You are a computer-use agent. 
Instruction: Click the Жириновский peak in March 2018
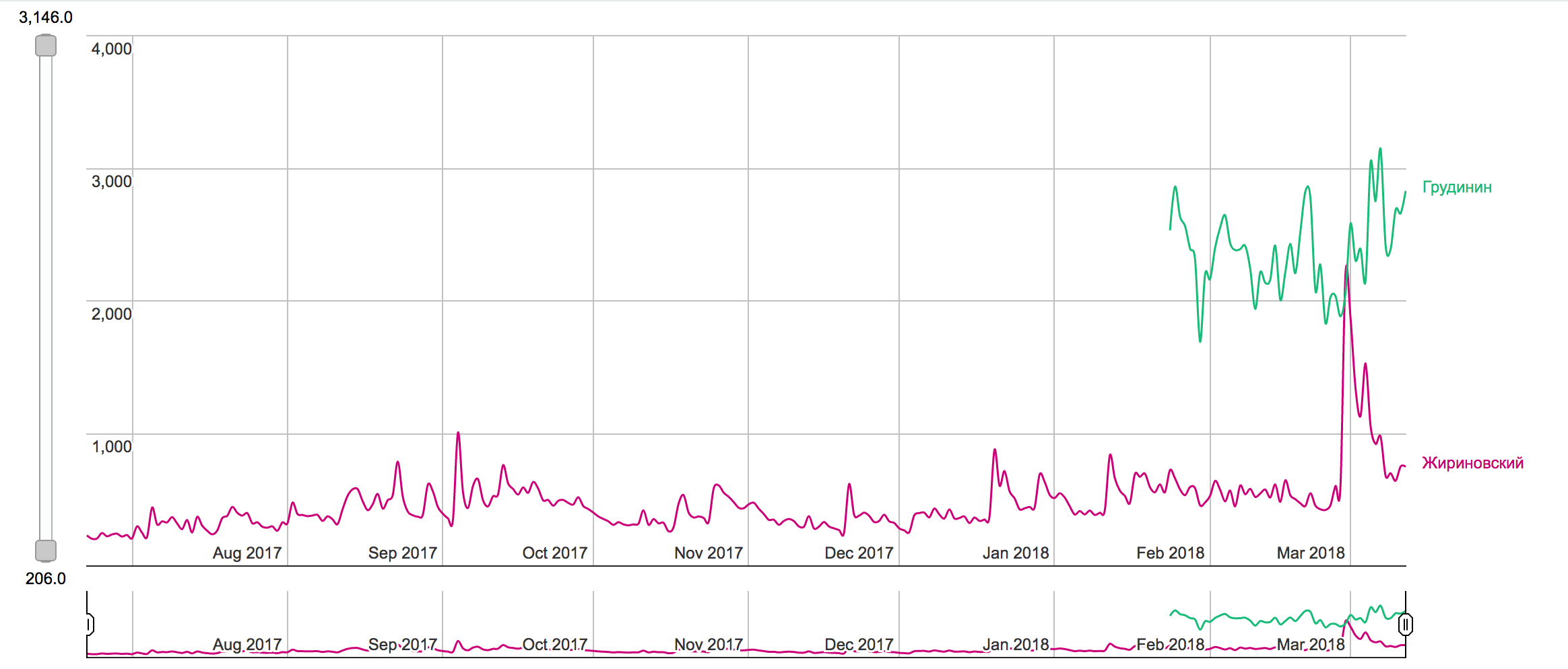[x=1346, y=267]
